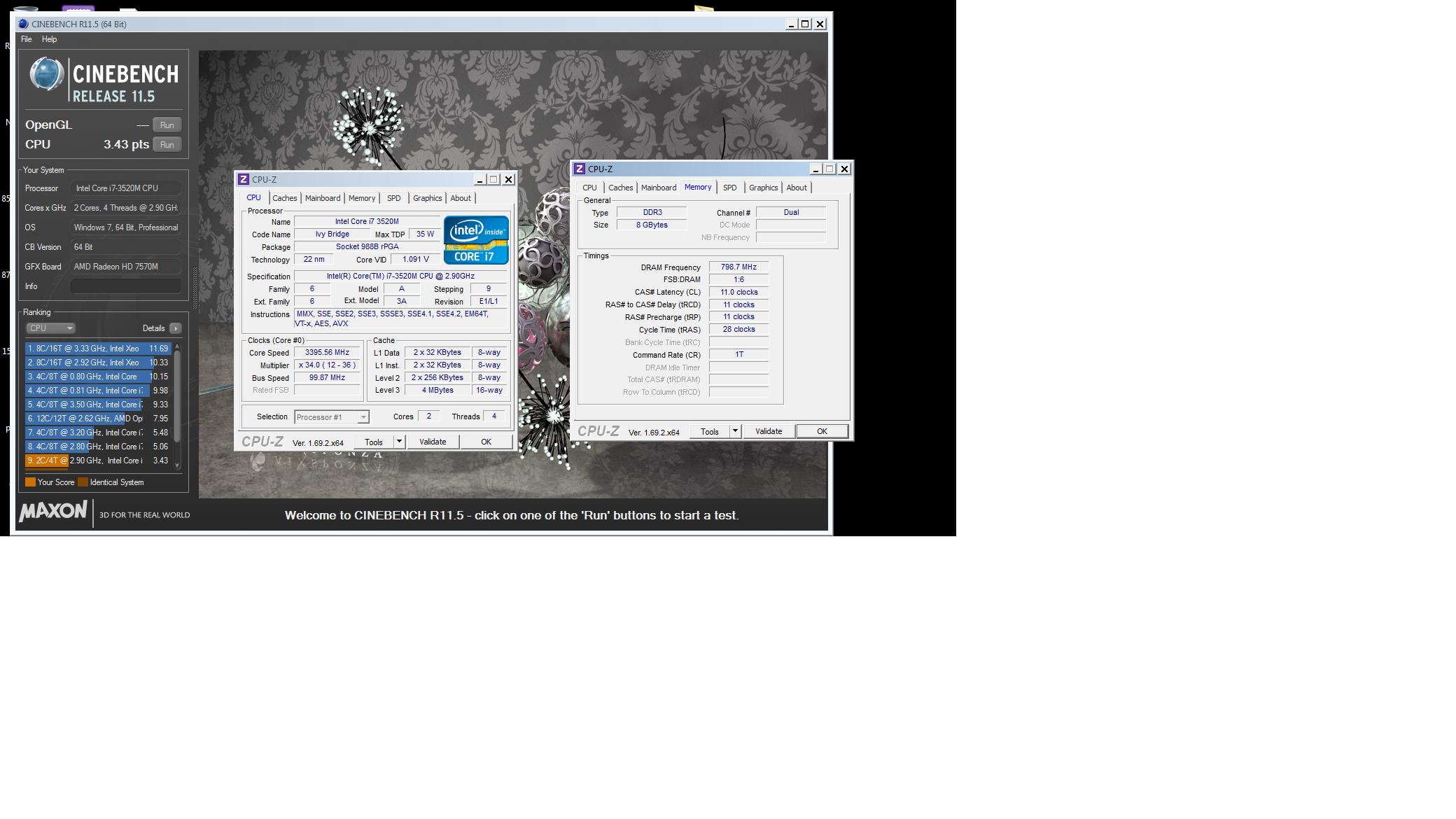Open About tab in left CPU-Z window
The image size is (1456, 819).
point(461,198)
